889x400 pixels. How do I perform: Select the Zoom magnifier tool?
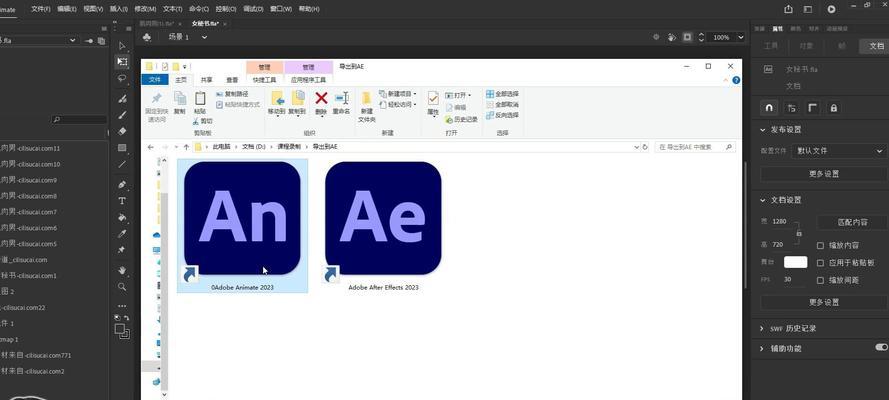point(122,287)
